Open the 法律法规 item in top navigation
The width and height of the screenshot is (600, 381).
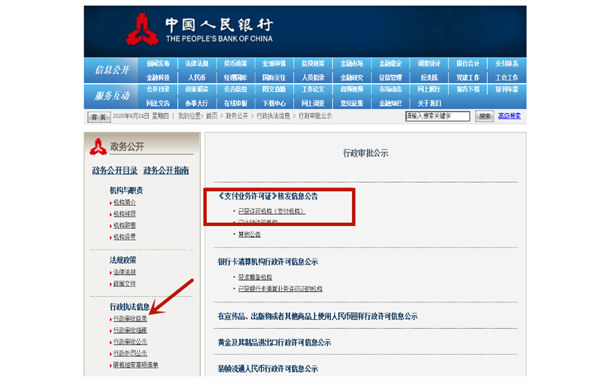point(197,64)
